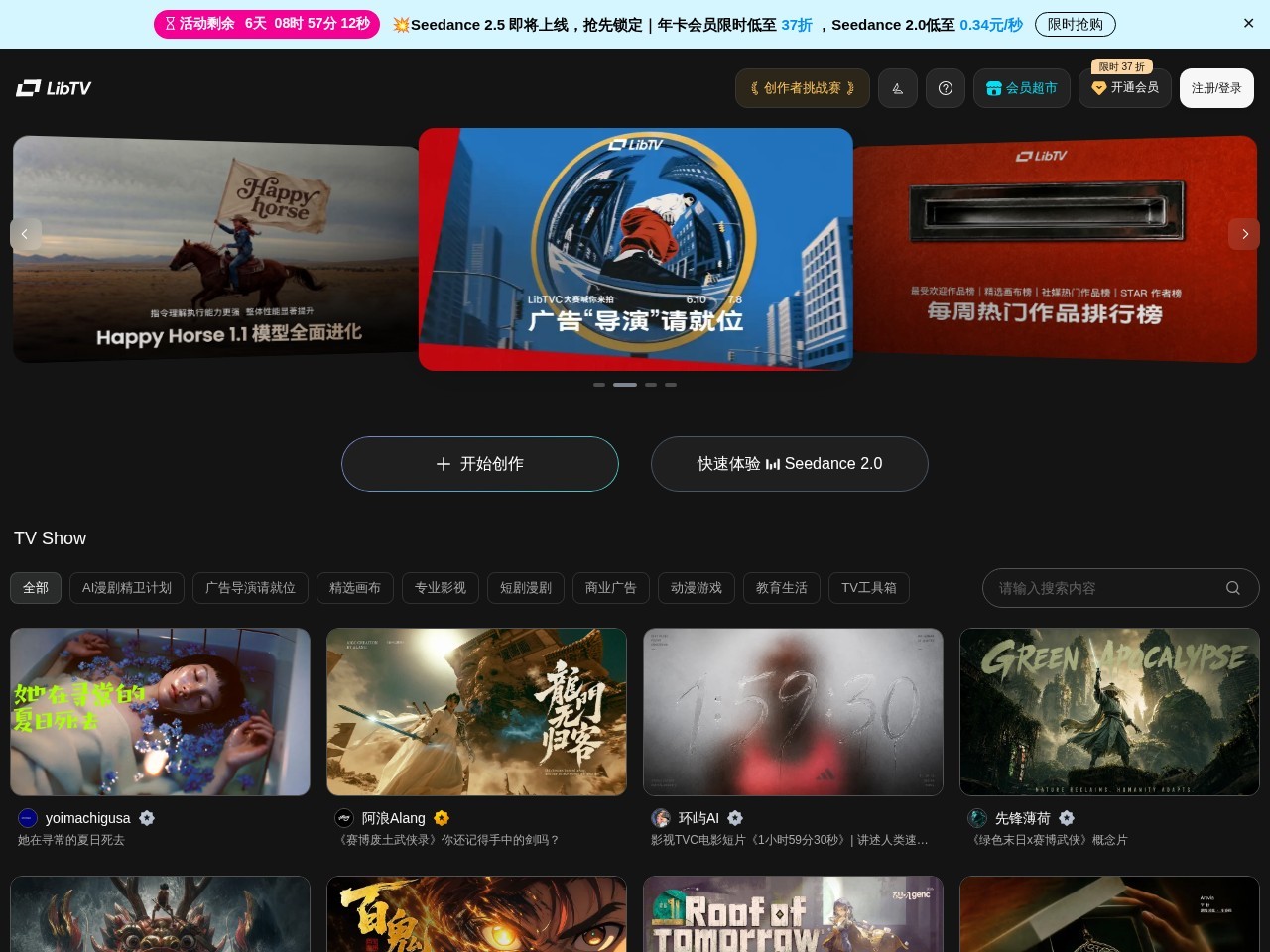Viewport: 1270px width, 952px height.
Task: Click 快速体验 Seedance 2.0 button
Action: tap(790, 464)
